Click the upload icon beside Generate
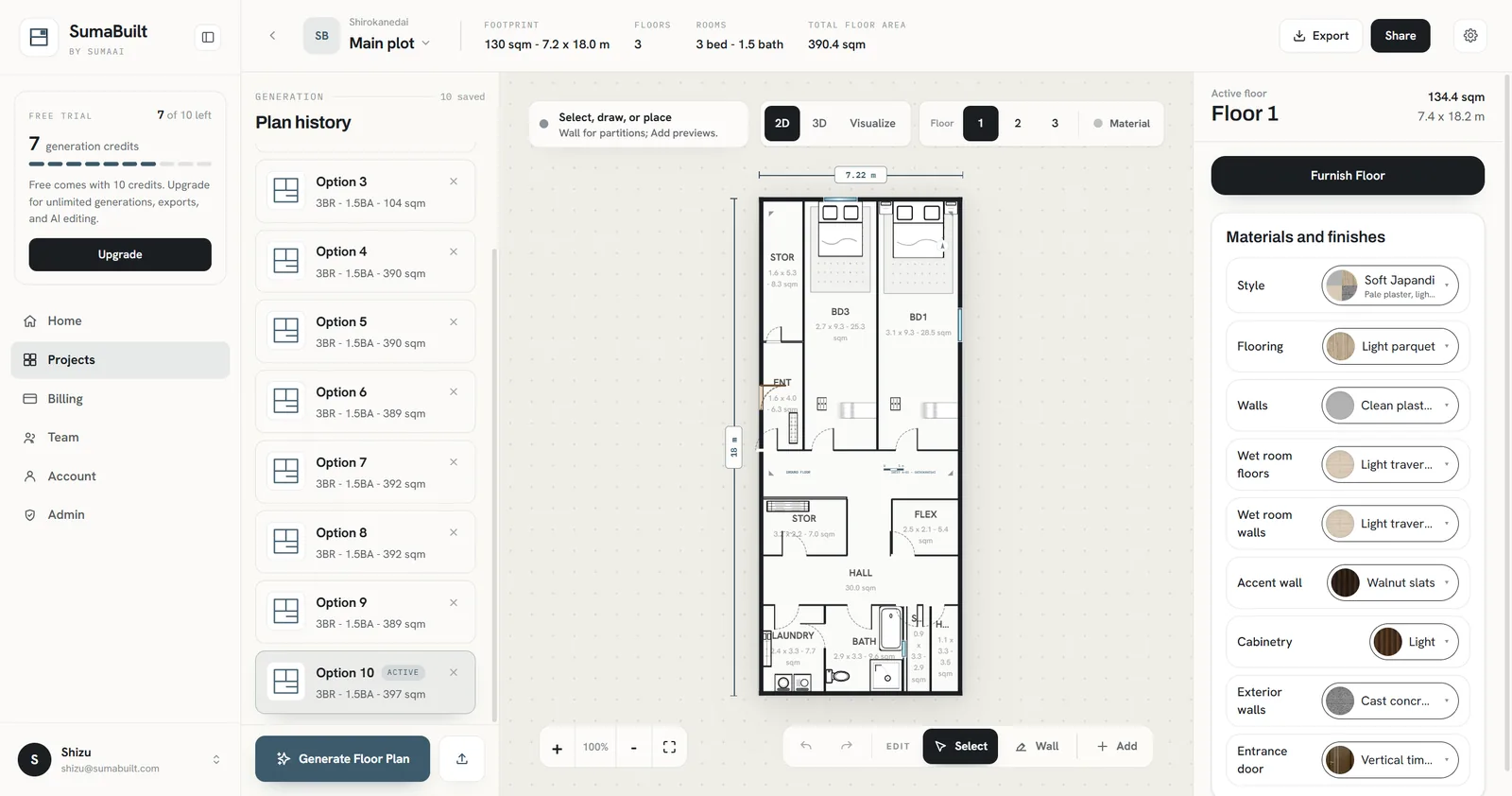The height and width of the screenshot is (796, 1512). click(x=462, y=758)
